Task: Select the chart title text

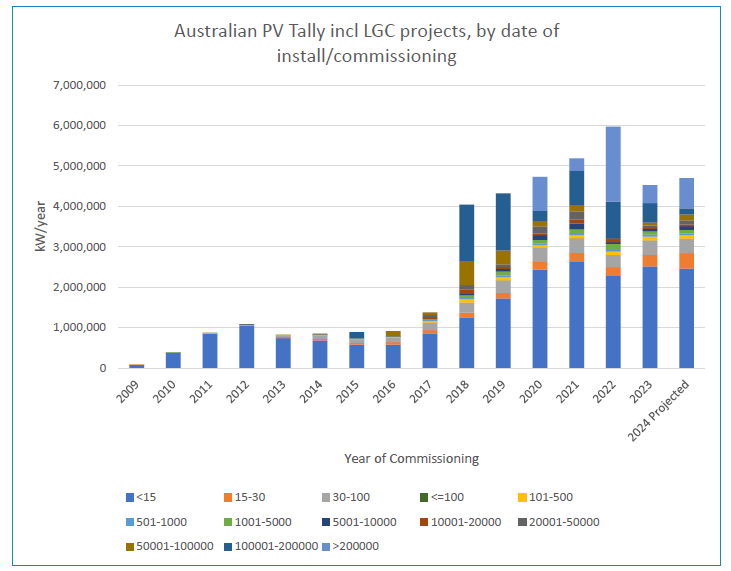Action: 366,43
